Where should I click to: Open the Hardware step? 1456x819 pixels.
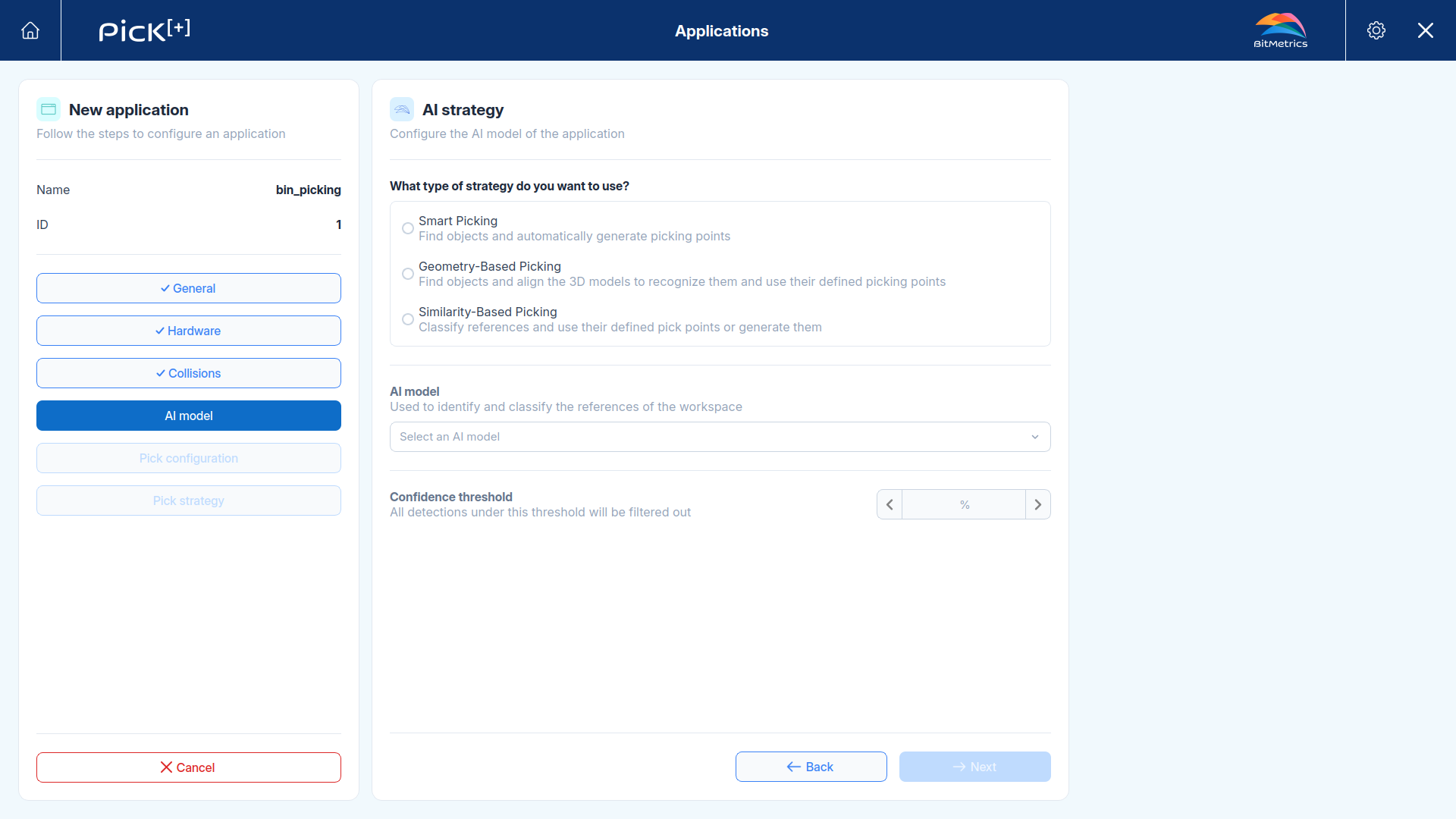(x=189, y=331)
